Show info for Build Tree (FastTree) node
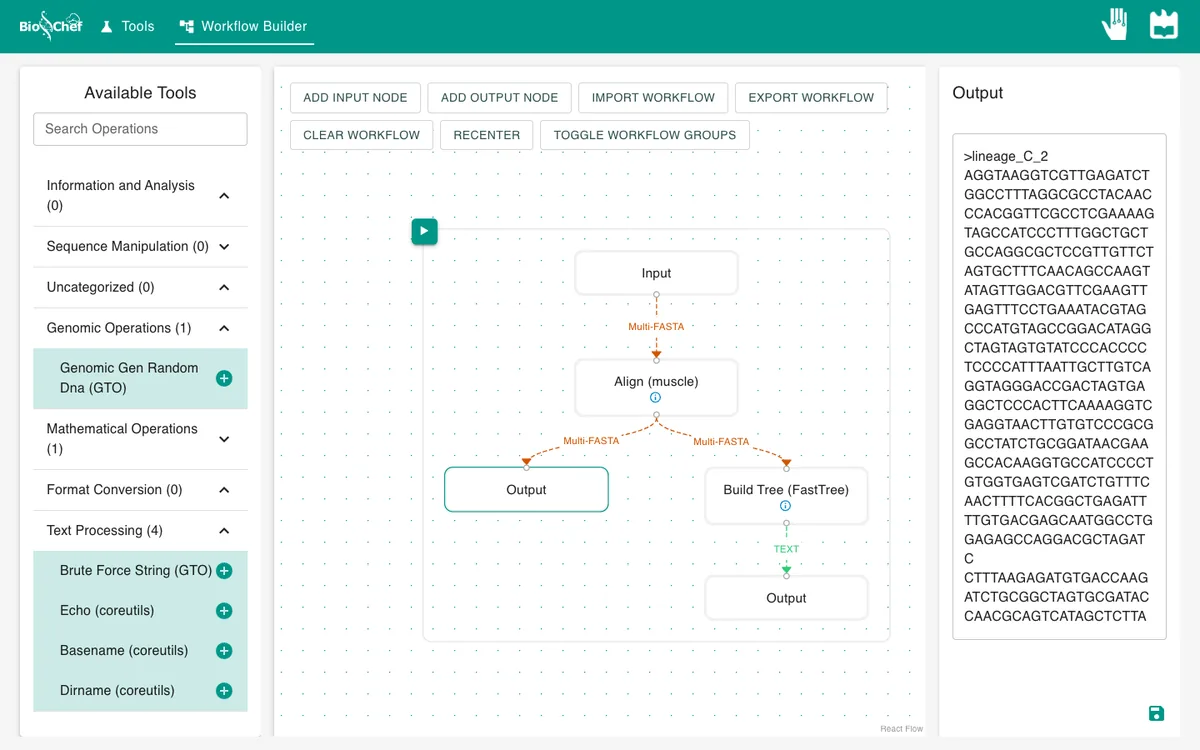Screen dimensions: 1200x750 (x=786, y=506)
